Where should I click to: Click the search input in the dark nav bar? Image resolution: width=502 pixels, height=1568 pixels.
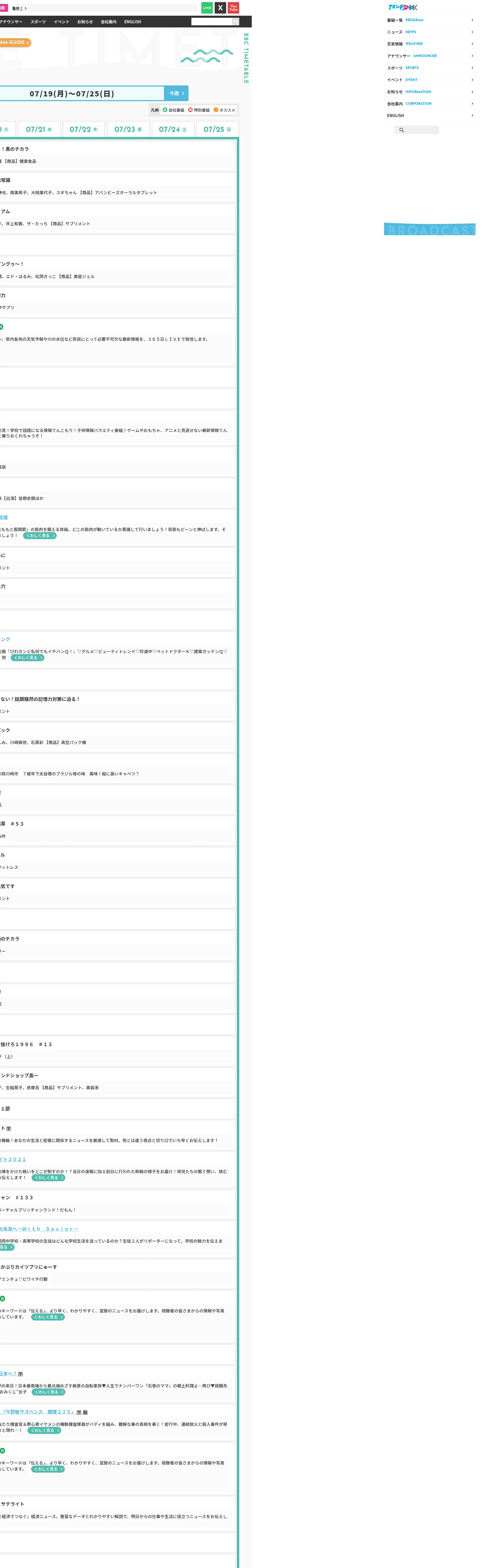(212, 22)
